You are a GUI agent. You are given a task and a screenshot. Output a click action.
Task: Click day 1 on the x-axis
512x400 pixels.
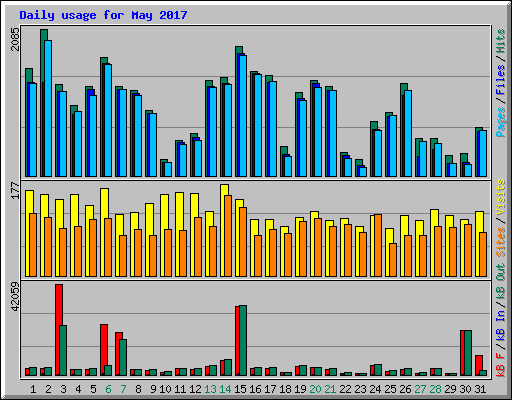pyautogui.click(x=33, y=389)
